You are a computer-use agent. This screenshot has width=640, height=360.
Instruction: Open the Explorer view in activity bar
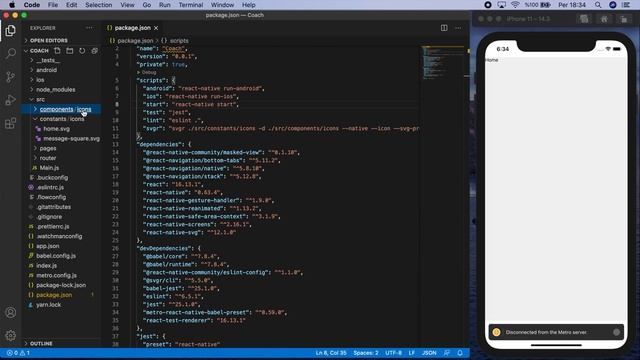tap(11, 31)
